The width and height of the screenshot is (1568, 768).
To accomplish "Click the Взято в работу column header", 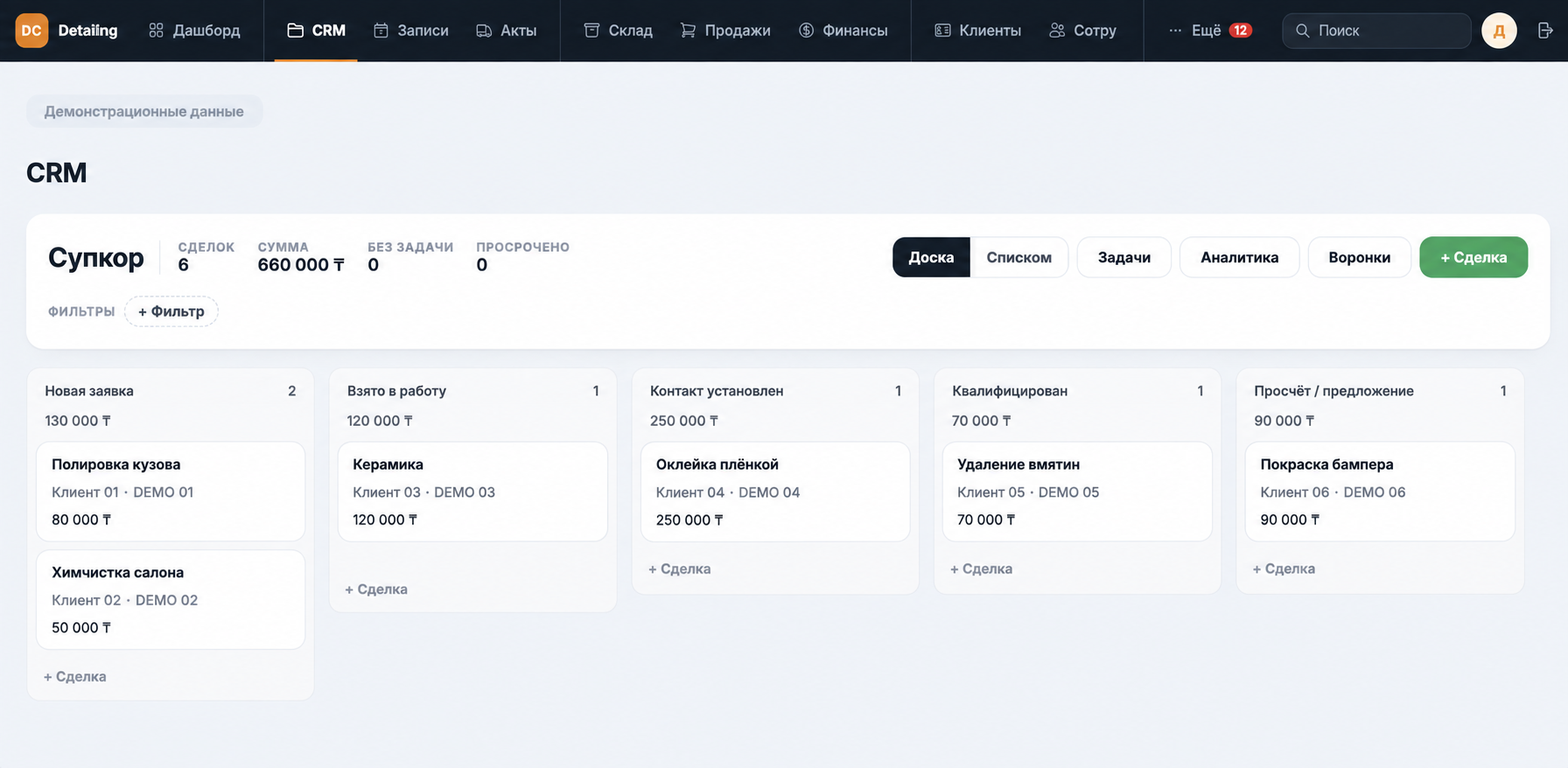I will (396, 391).
